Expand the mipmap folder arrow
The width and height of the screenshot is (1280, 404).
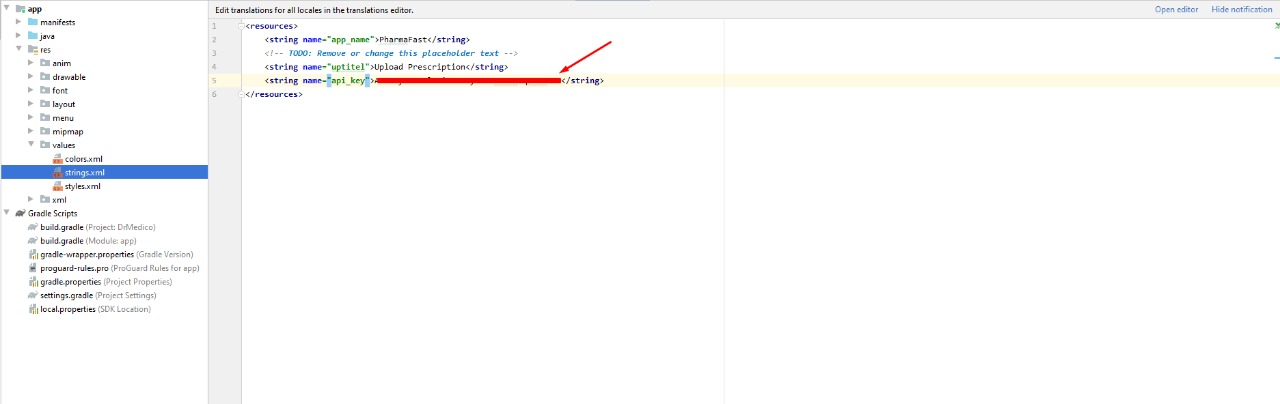[x=31, y=131]
